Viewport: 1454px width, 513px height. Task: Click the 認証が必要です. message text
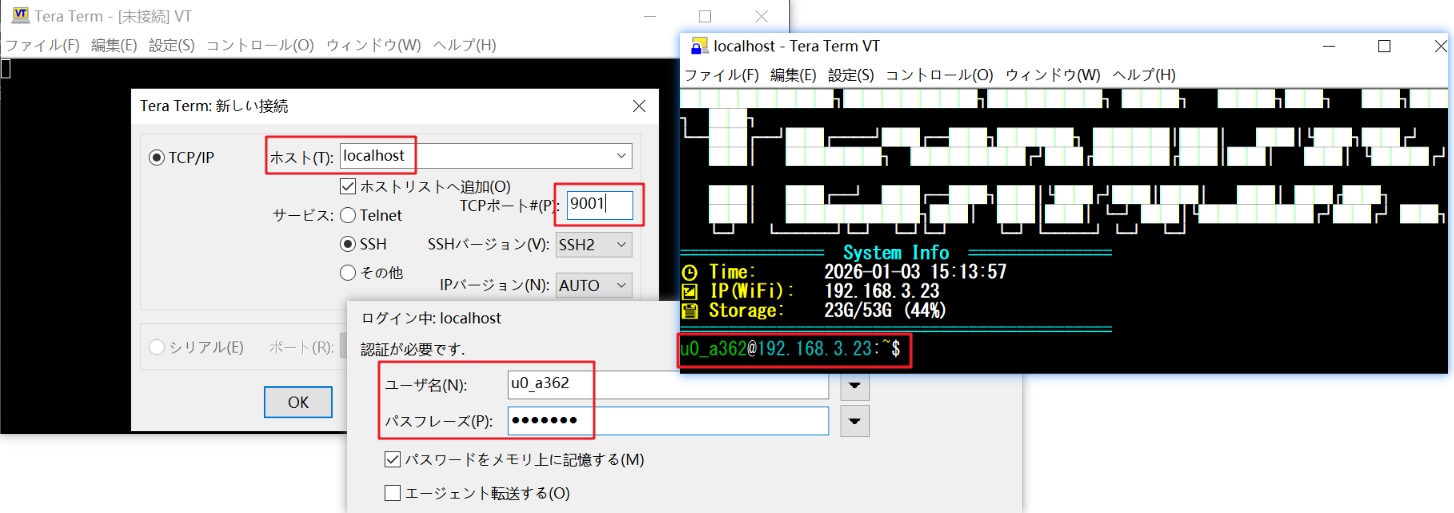(x=413, y=349)
